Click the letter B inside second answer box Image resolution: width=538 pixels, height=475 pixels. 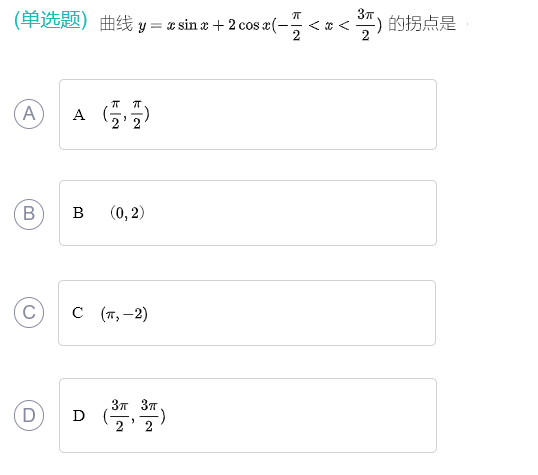point(78,213)
